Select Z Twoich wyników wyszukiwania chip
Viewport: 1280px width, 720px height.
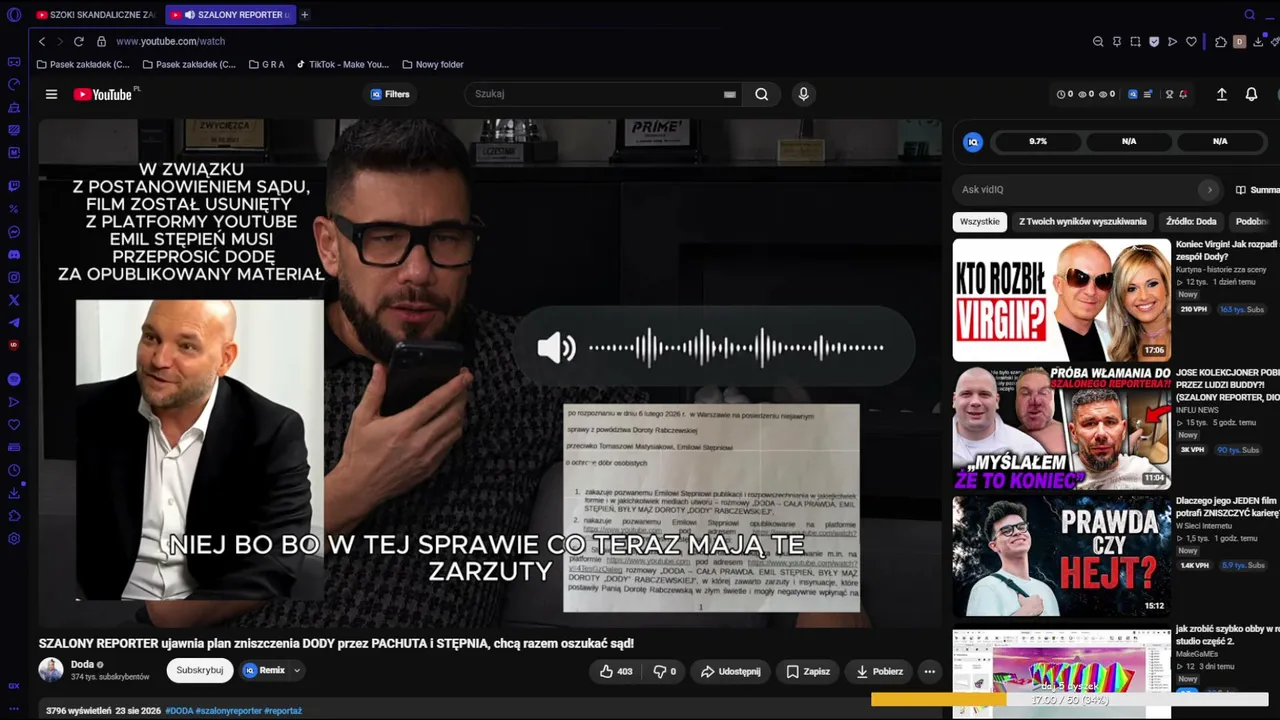pyautogui.click(x=1082, y=221)
